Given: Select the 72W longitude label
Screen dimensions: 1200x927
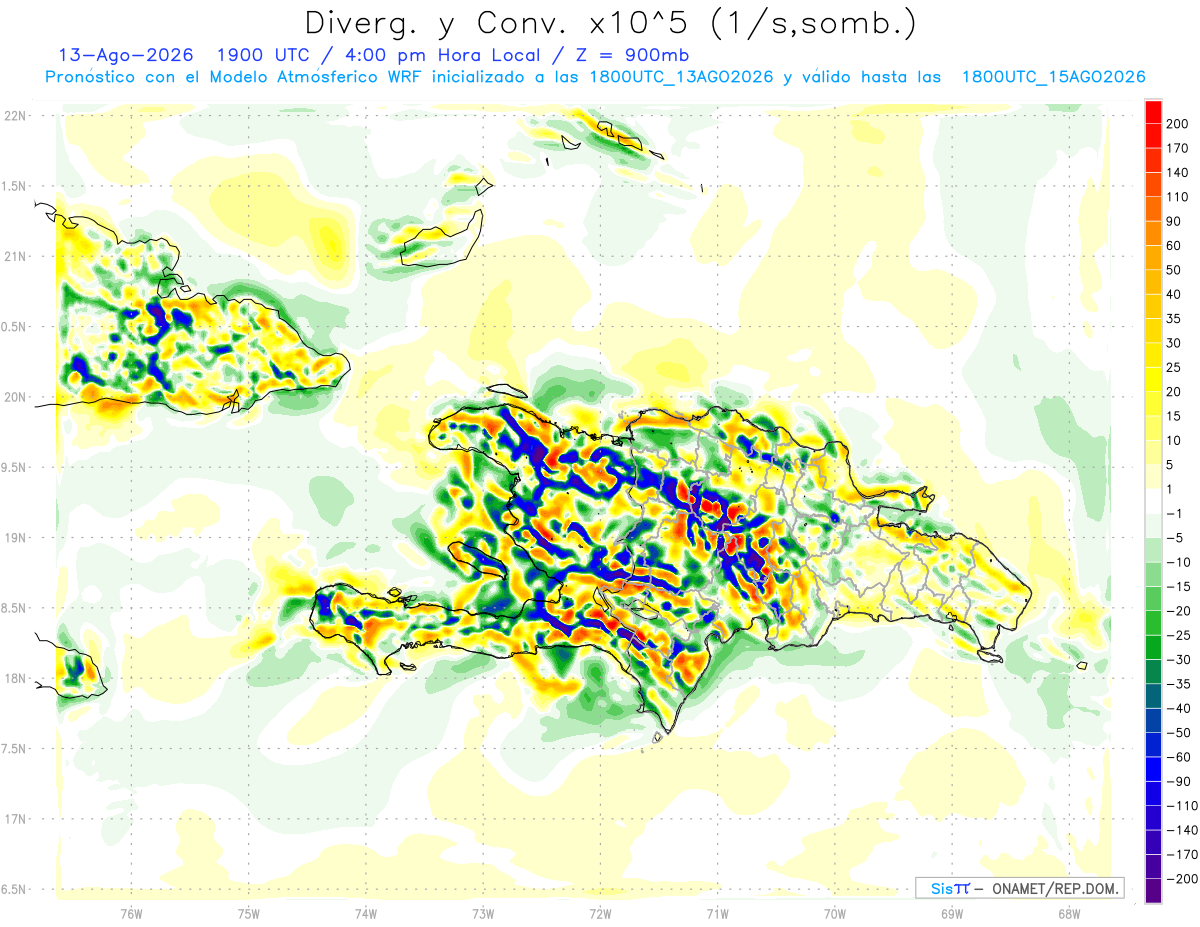Looking at the screenshot, I should [600, 913].
